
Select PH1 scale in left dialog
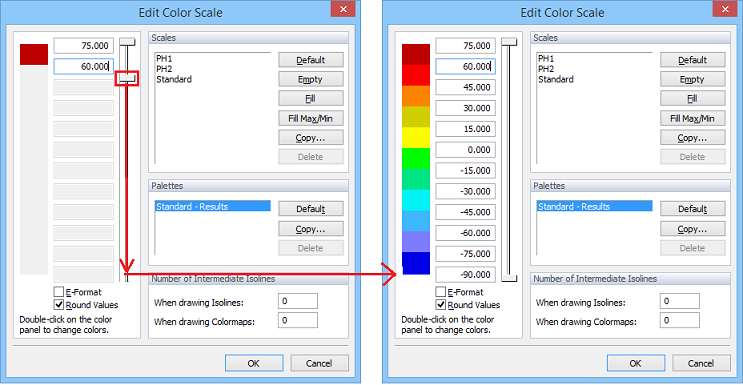[x=163, y=58]
